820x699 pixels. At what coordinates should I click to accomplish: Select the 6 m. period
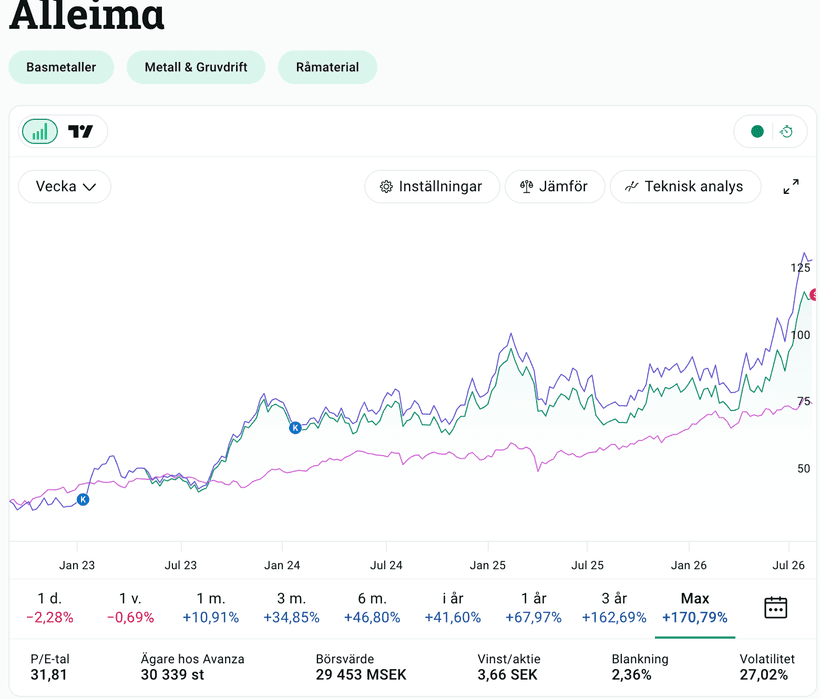pos(372,608)
